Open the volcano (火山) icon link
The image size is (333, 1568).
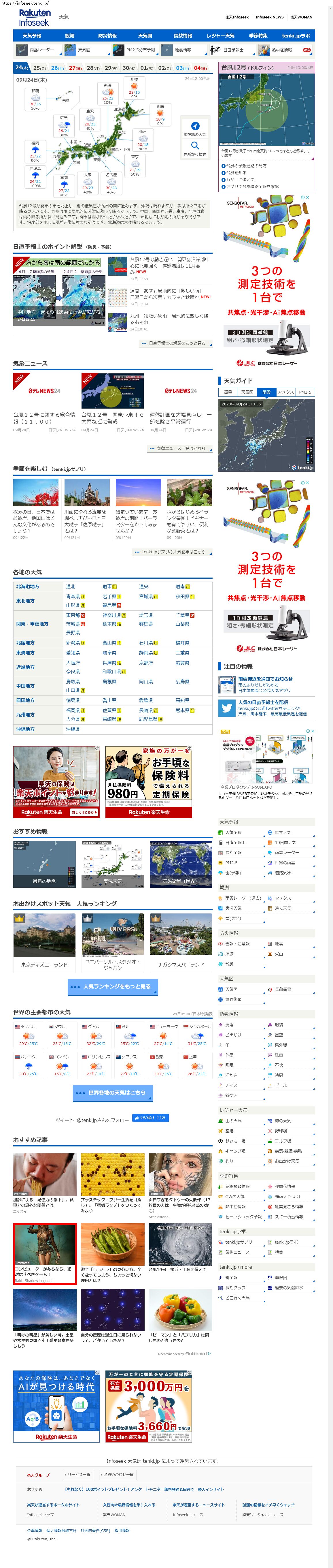pyautogui.click(x=270, y=954)
